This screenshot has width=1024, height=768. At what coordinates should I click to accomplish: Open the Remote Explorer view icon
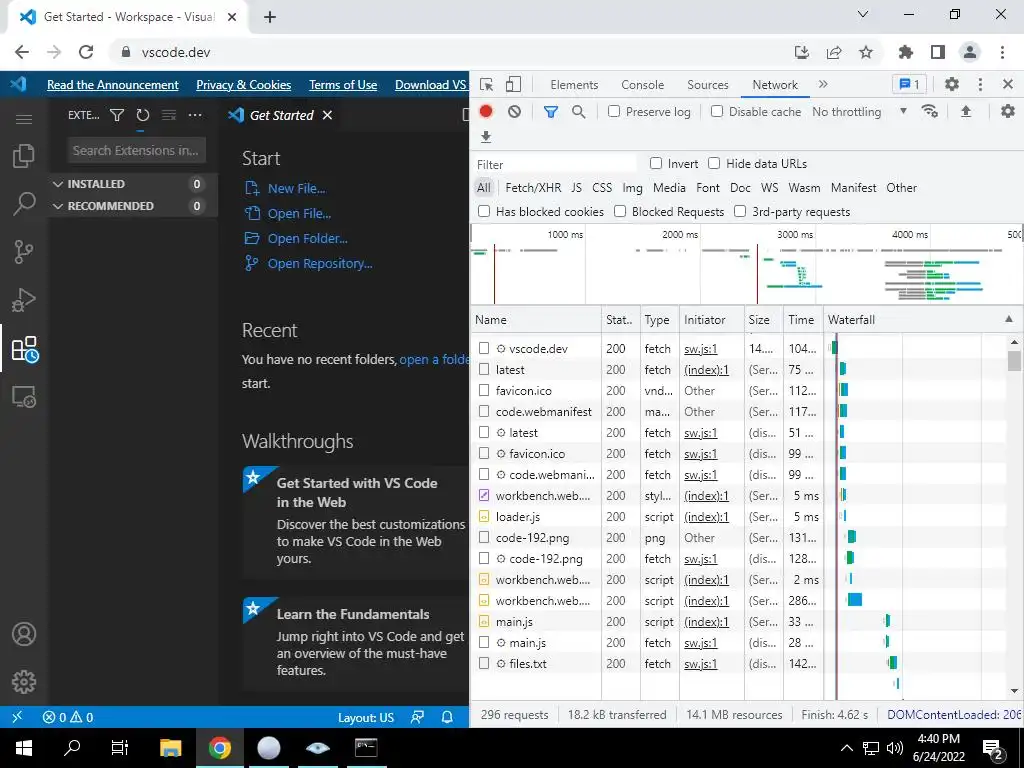tap(24, 396)
